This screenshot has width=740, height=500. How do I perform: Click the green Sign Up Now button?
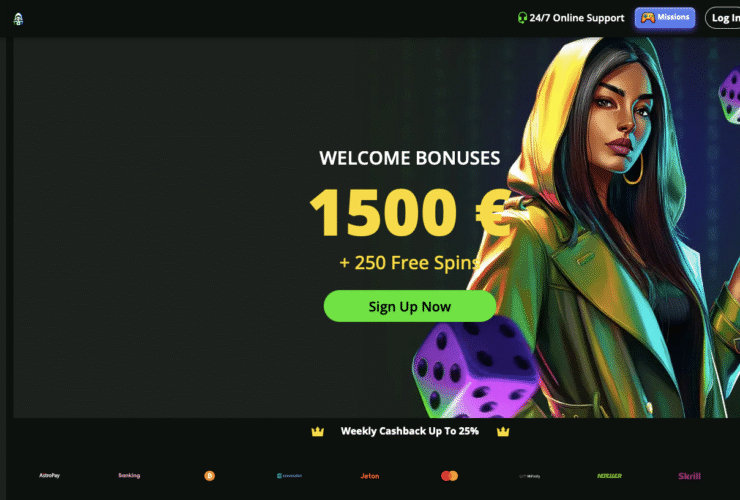(410, 306)
